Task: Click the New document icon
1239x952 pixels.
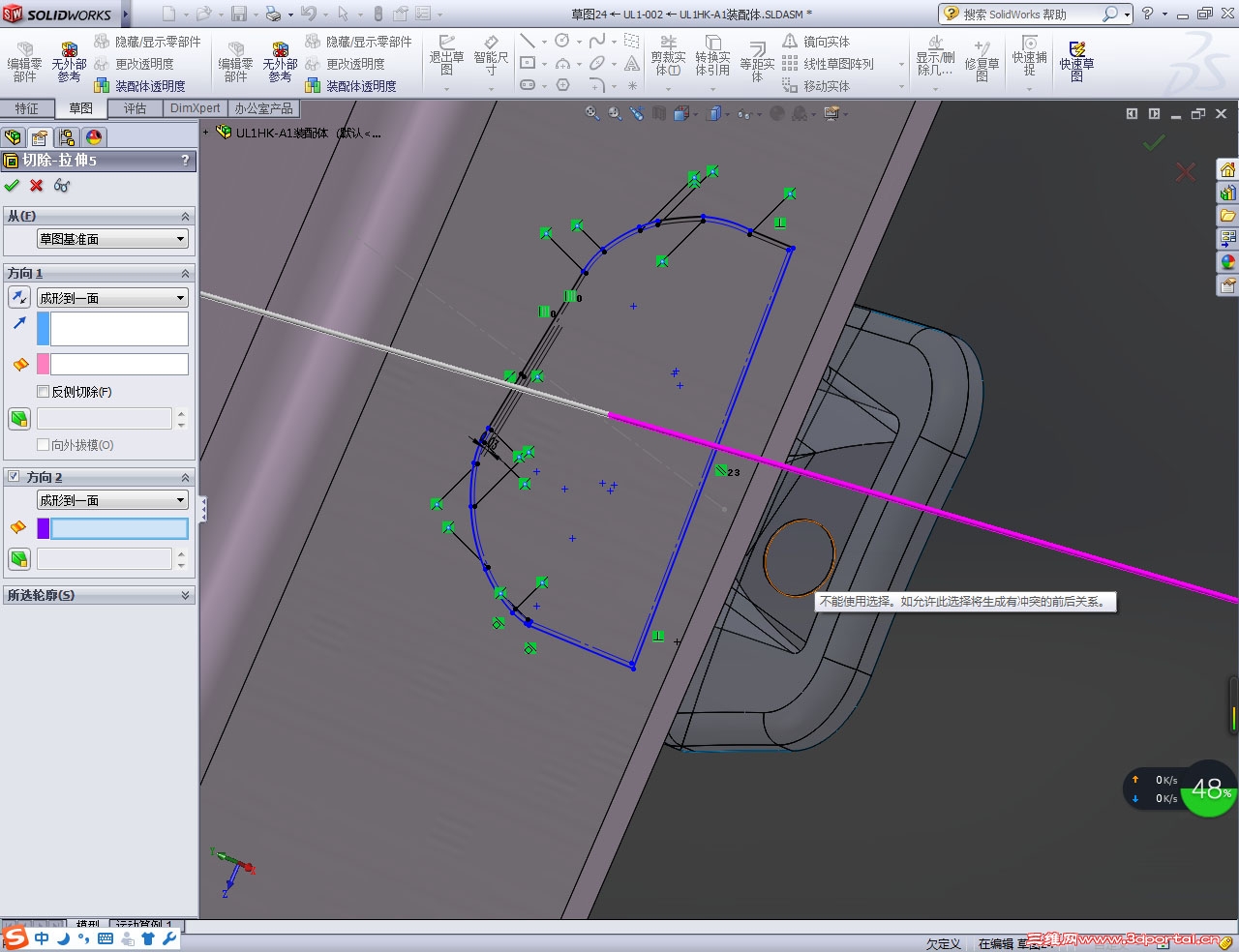Action: (x=169, y=14)
